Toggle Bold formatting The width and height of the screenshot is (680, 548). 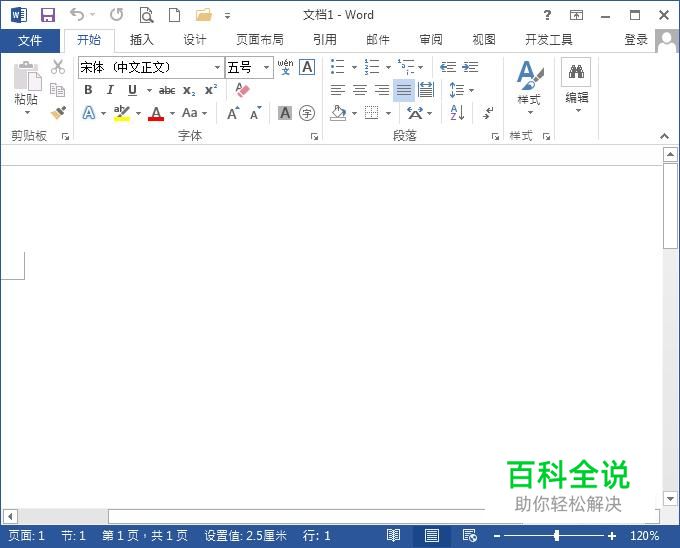pyautogui.click(x=88, y=90)
